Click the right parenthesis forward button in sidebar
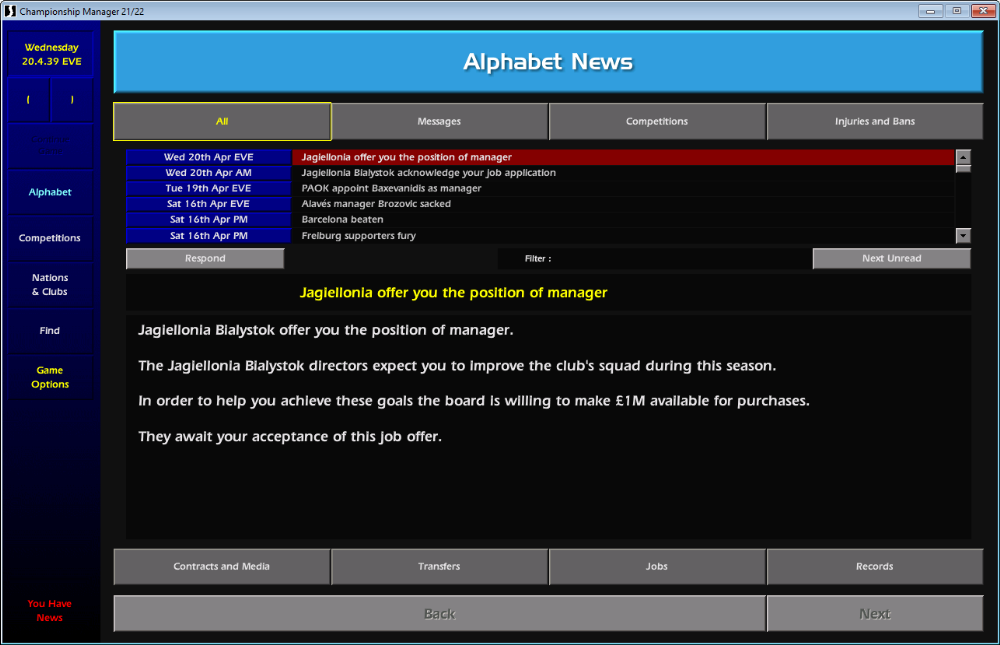Viewport: 1000px width, 645px height. click(x=72, y=100)
